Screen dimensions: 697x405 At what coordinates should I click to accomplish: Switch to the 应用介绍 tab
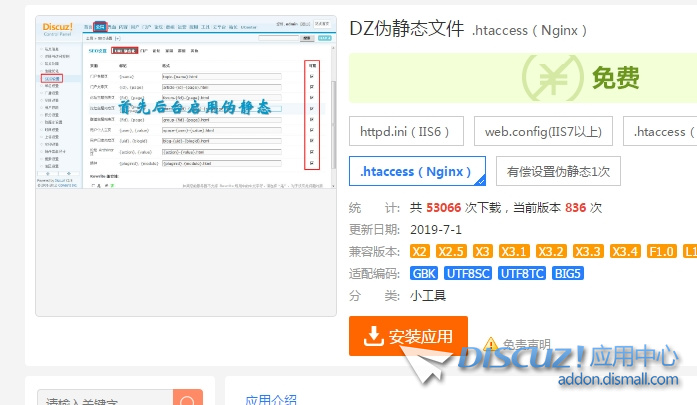pos(271,399)
